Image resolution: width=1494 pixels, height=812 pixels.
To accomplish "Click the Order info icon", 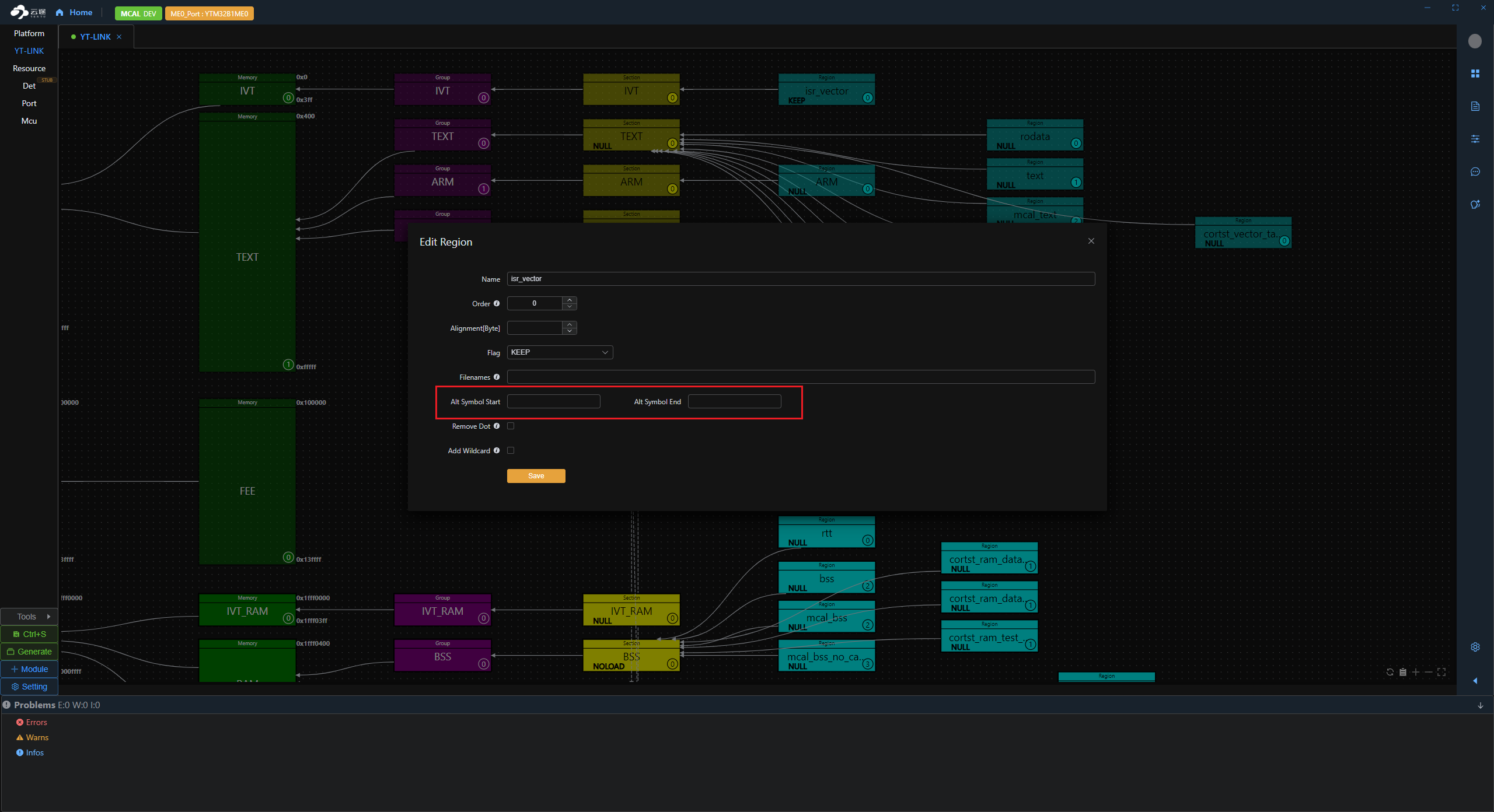I will pyautogui.click(x=497, y=303).
